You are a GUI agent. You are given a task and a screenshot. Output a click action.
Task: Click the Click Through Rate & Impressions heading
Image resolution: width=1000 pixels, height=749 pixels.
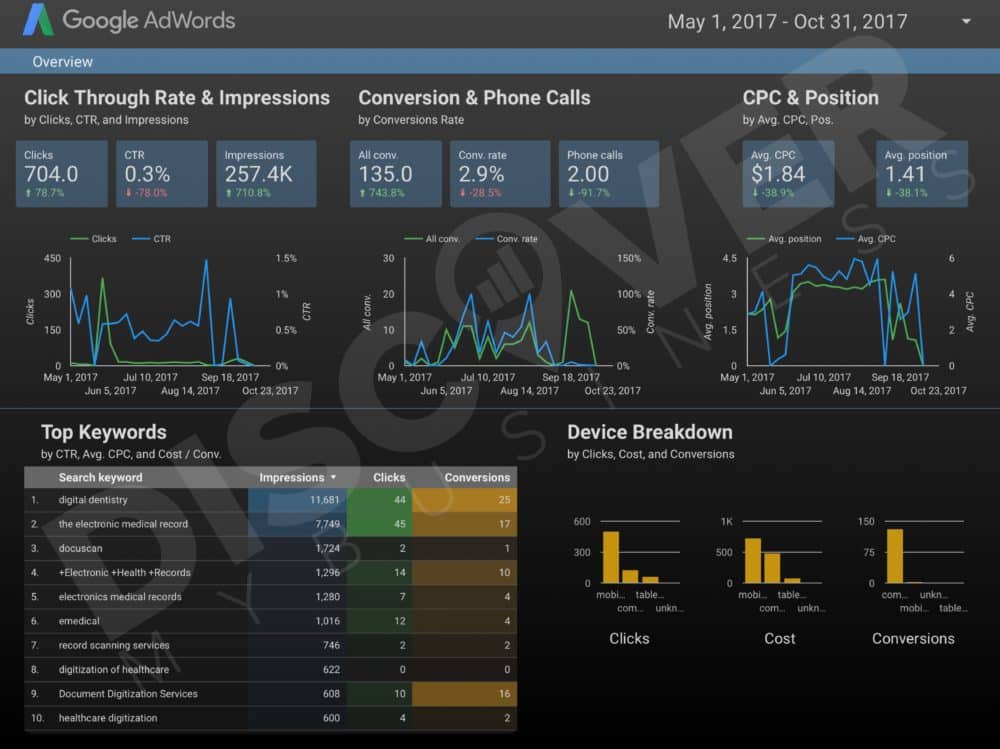(x=177, y=98)
